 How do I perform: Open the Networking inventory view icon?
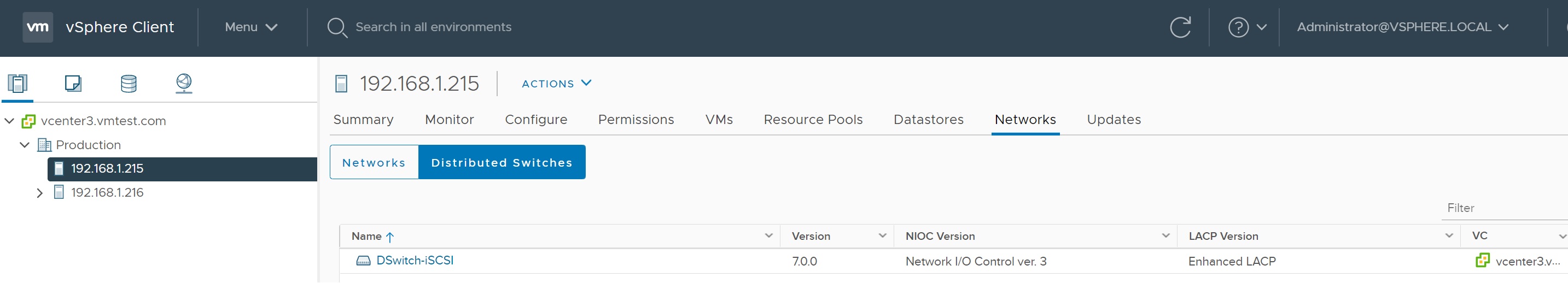[184, 83]
